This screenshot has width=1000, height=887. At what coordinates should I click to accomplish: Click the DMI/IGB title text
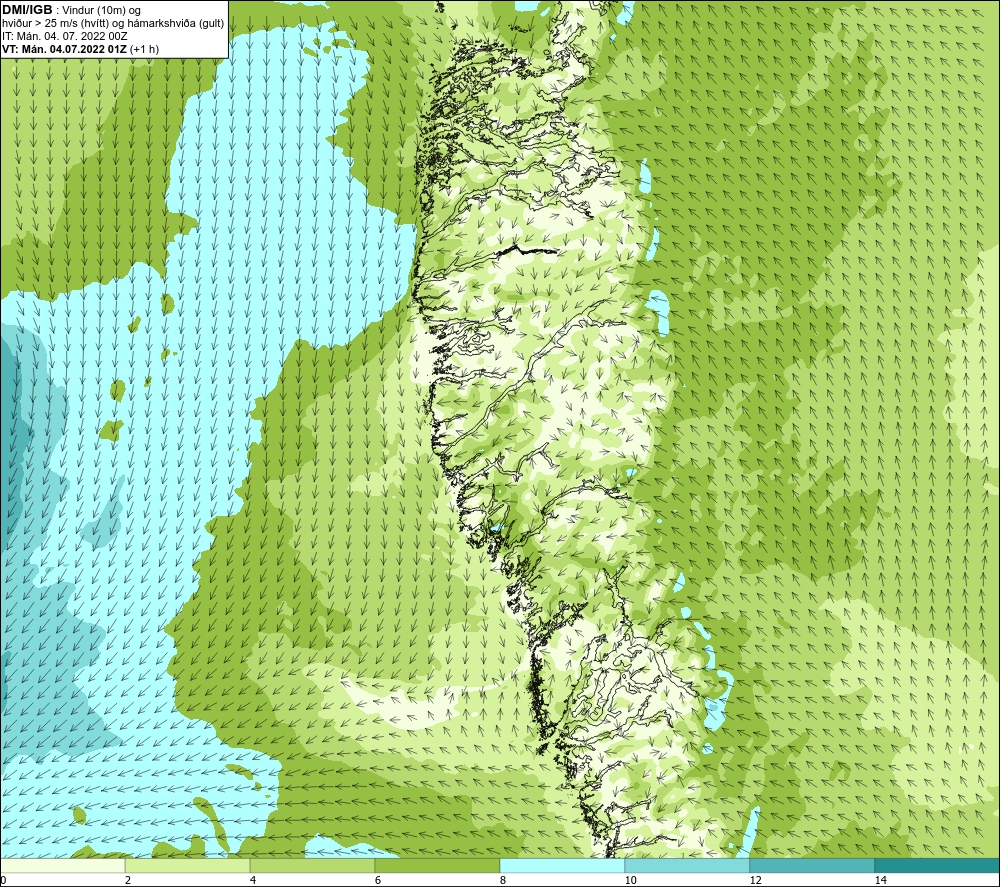click(x=27, y=10)
